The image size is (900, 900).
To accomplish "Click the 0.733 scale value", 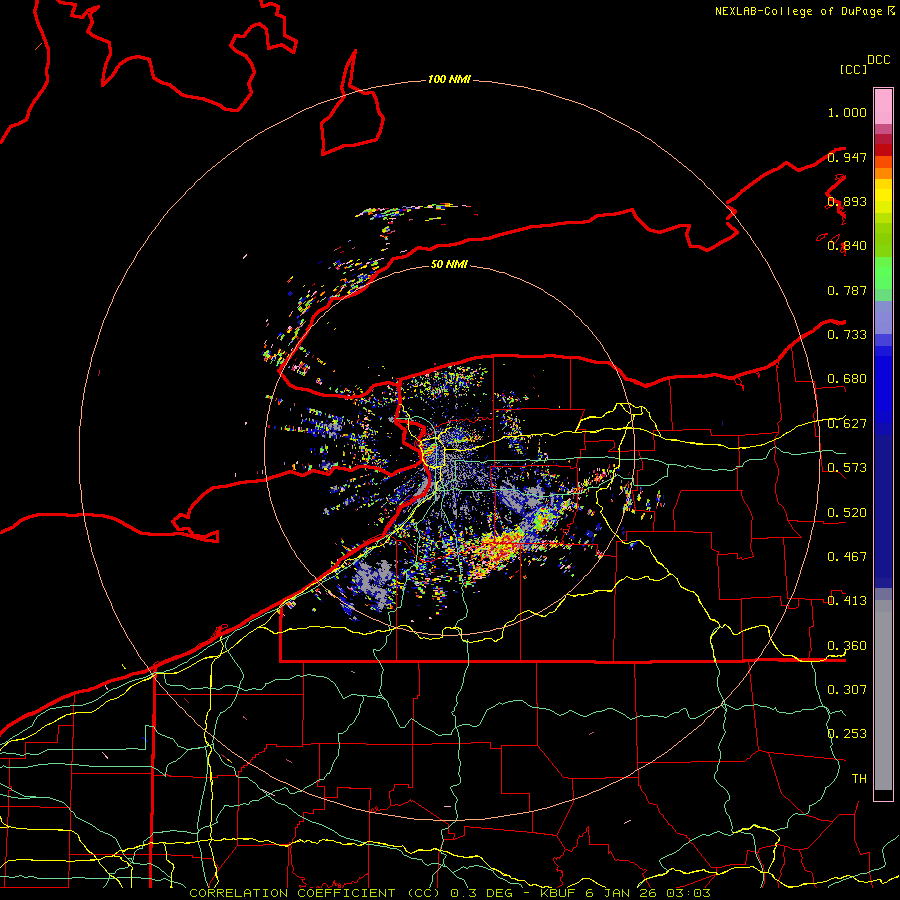I will 847,335.
